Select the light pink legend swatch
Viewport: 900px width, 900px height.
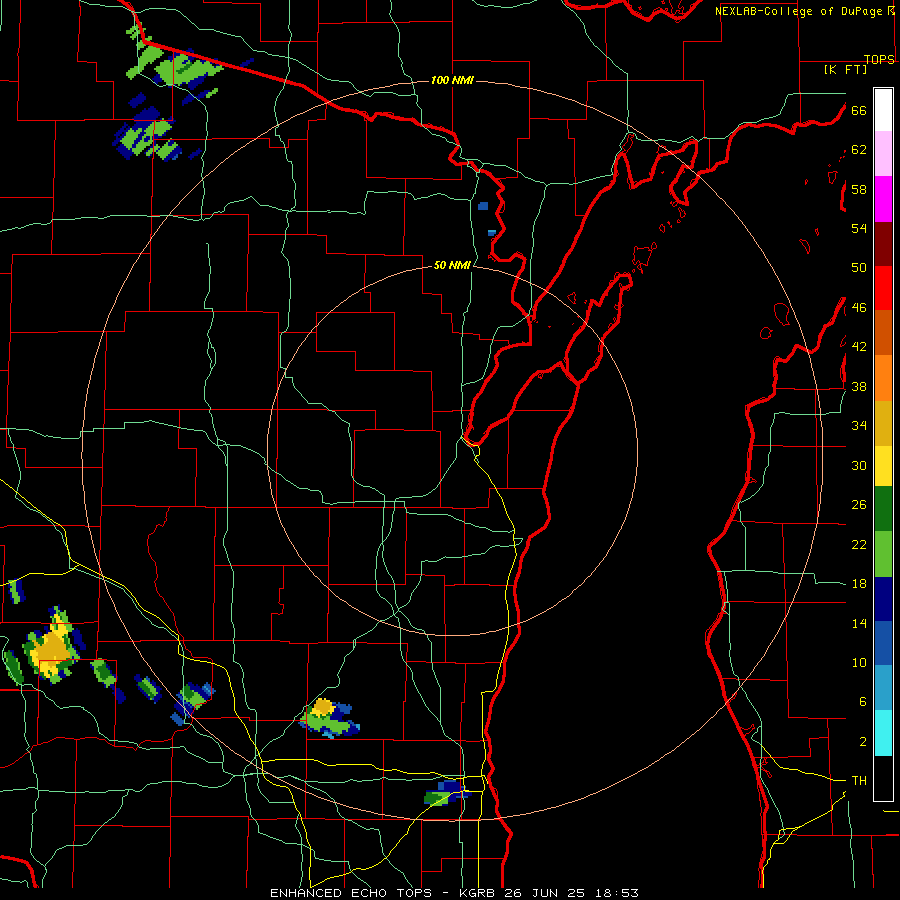tap(883, 153)
